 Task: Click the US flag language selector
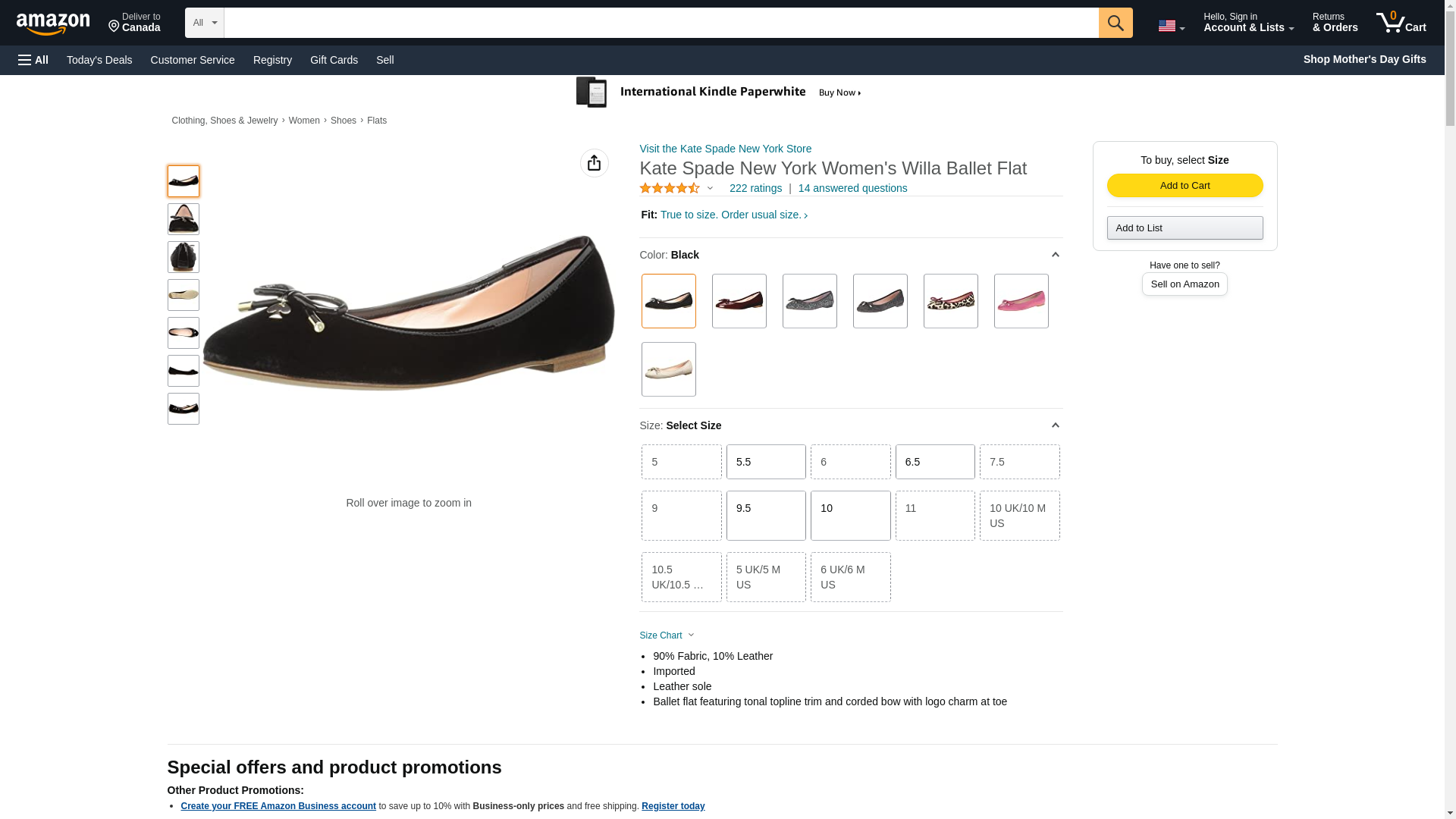[x=1171, y=26]
